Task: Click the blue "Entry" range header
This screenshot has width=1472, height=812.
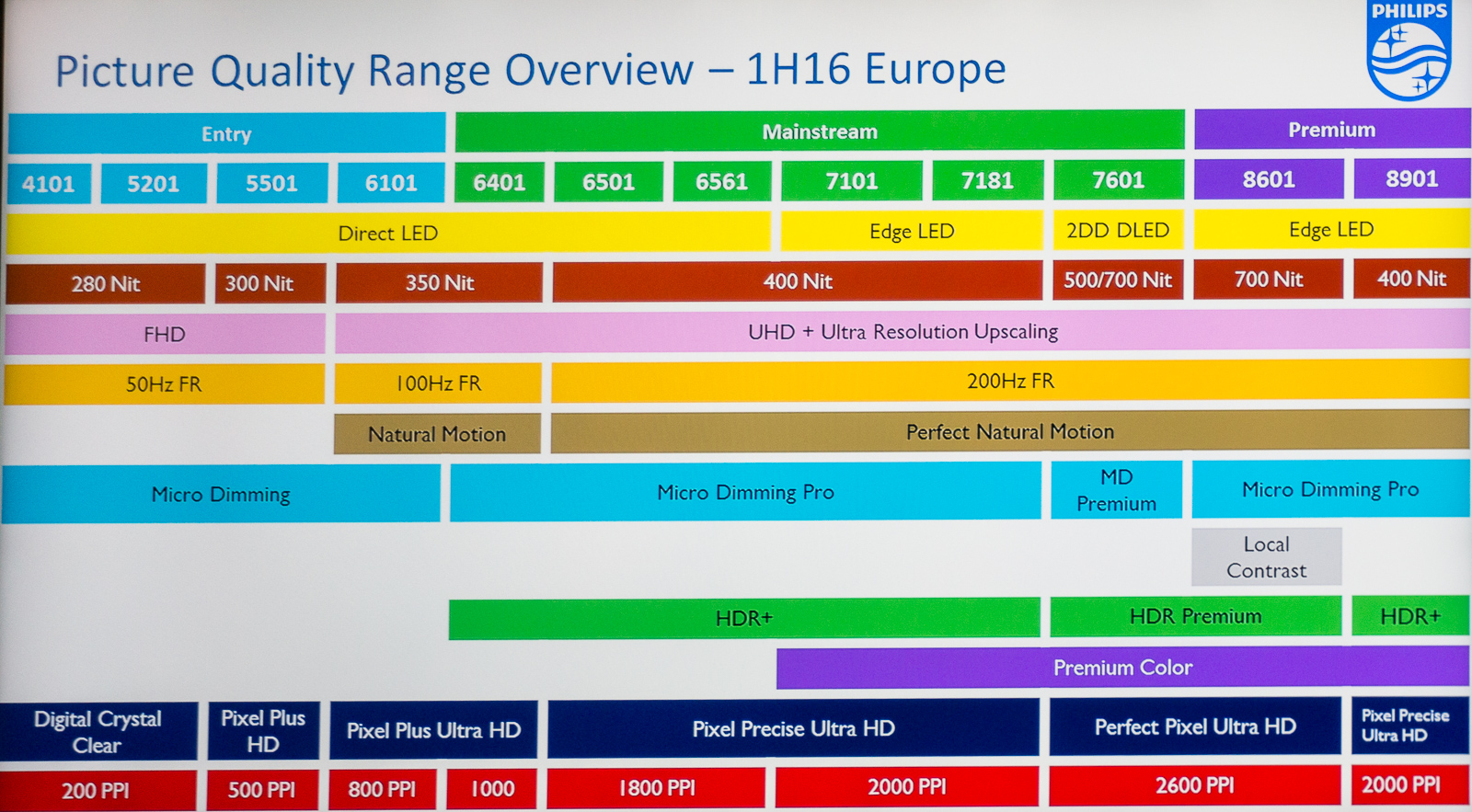Action: (226, 133)
